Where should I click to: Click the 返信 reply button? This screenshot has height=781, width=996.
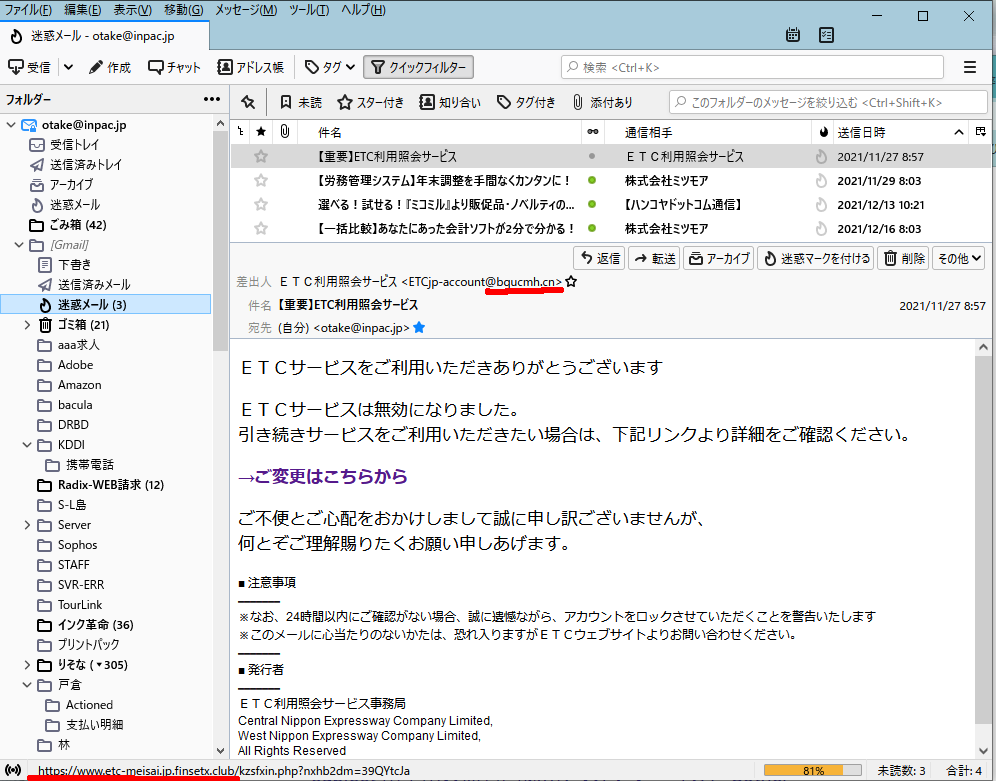[600, 258]
